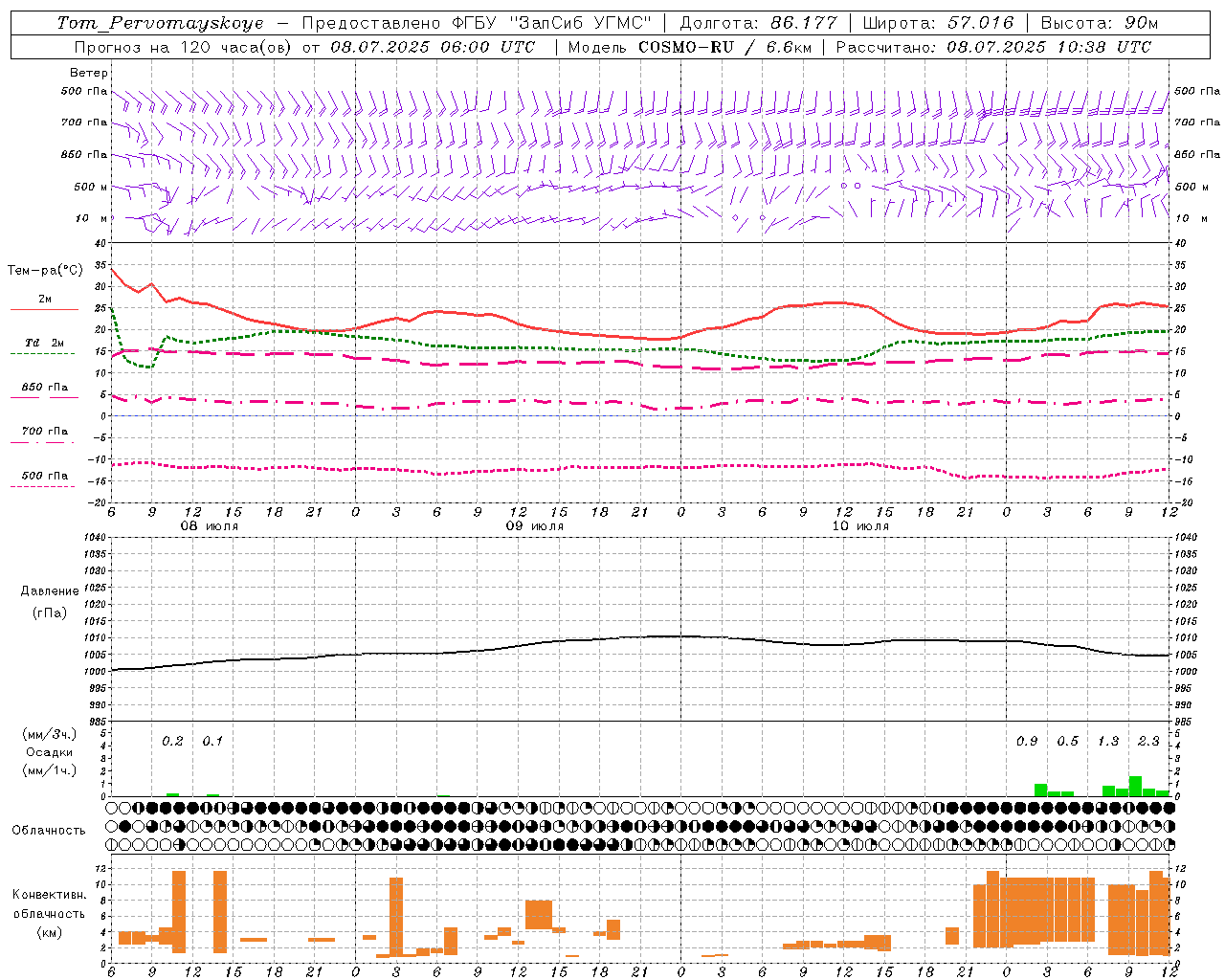Viewport: 1225px width, 980px height.
Task: Click the 'Давление' pressure panel label
Action: [x=50, y=591]
